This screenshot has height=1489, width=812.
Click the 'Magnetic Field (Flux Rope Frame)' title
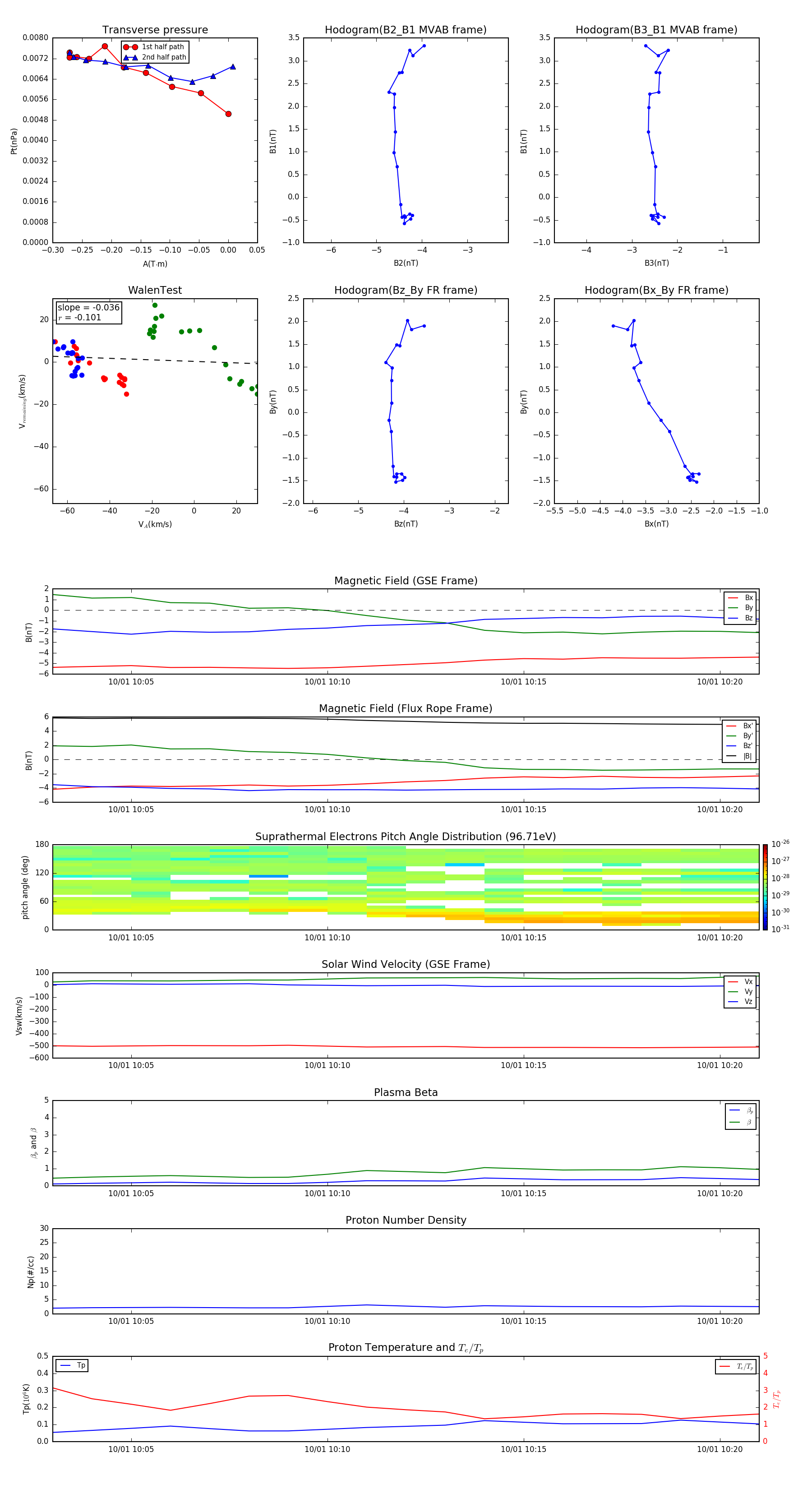(x=406, y=709)
